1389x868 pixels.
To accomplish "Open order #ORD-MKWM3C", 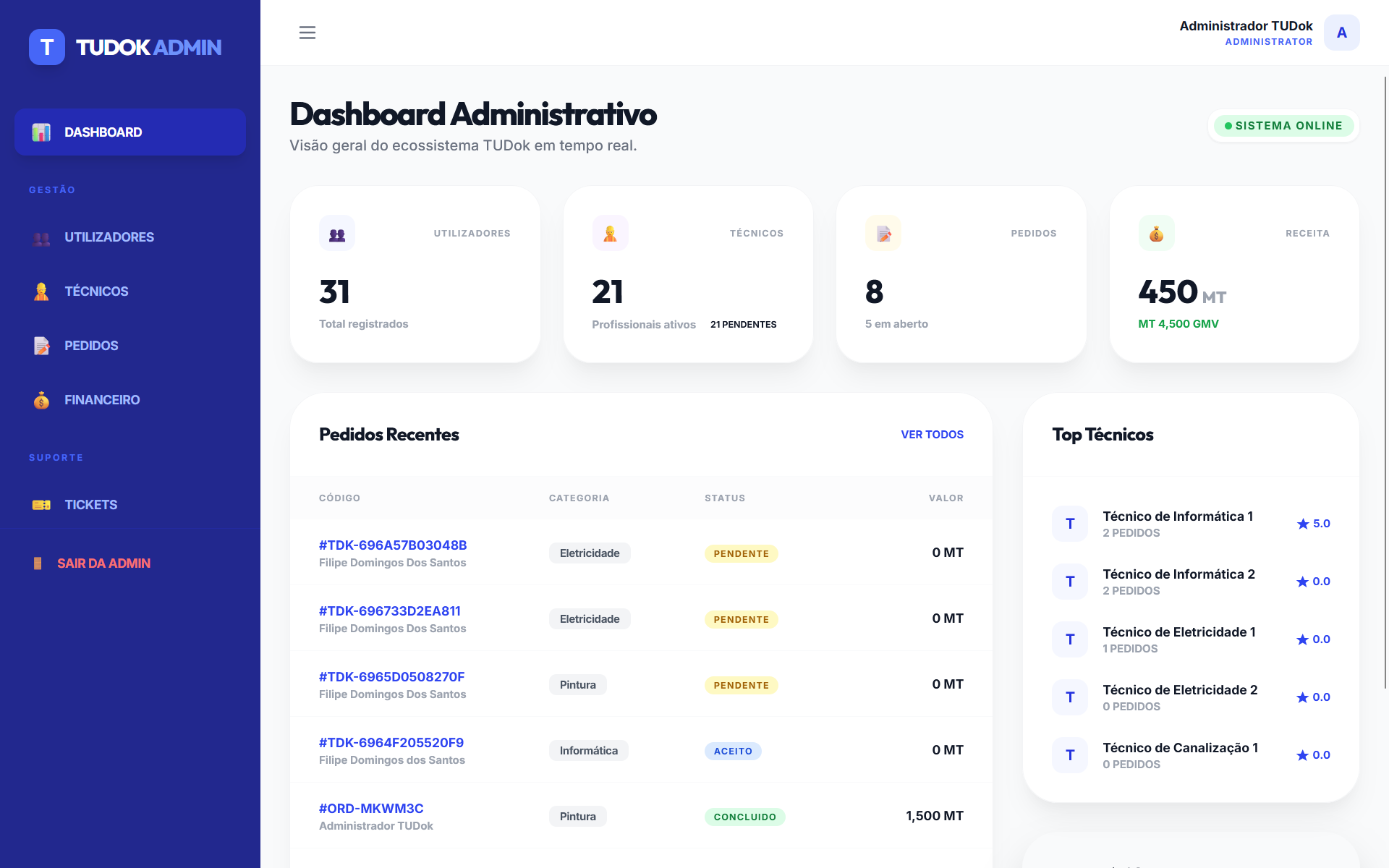I will click(x=371, y=809).
